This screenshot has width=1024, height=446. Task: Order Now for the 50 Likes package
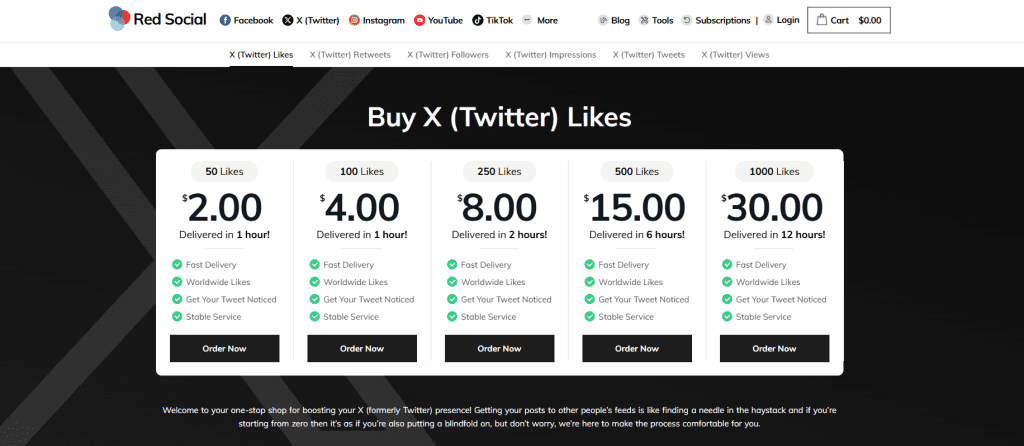(x=225, y=349)
